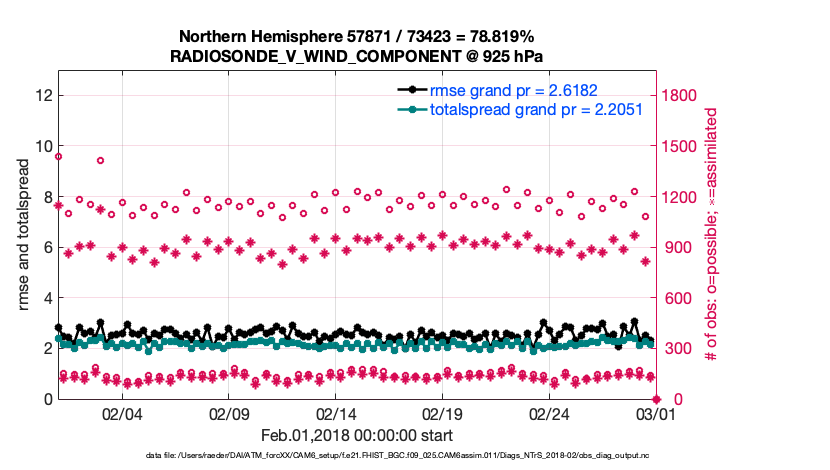Viewport: 830px width, 470px height.
Task: Click the red asterisk at bottom right axis corner
Action: [655, 399]
